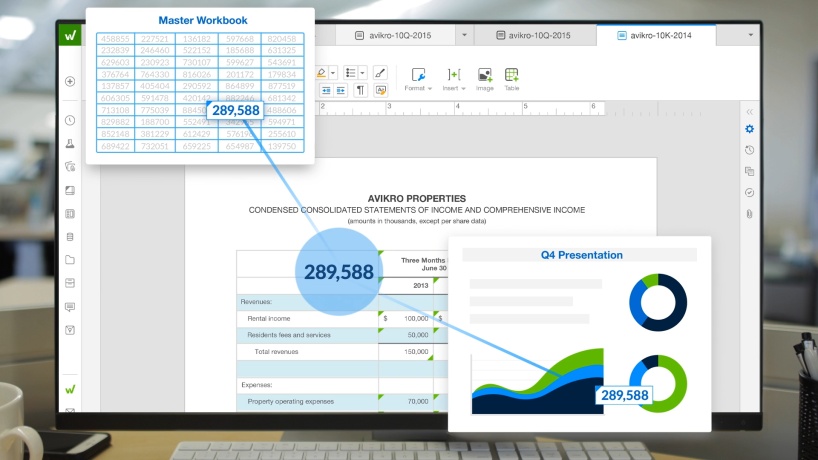Image resolution: width=818 pixels, height=460 pixels.
Task: Click the Workiva W logo at top left
Action: [70, 35]
